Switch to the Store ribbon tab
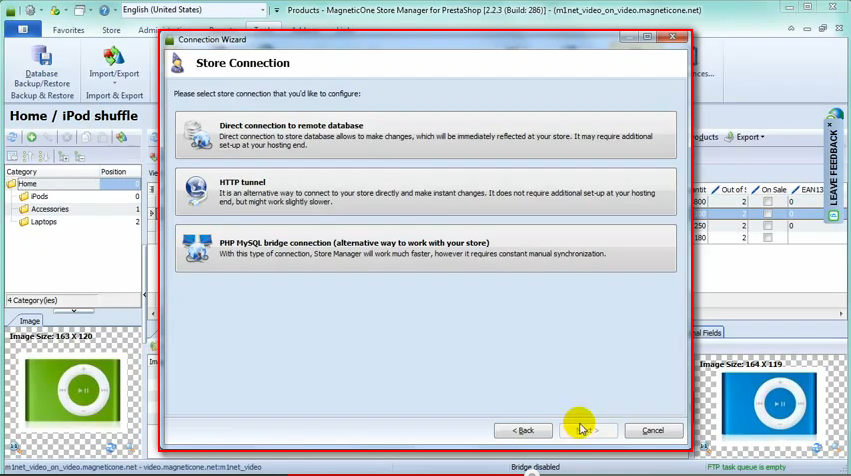The width and height of the screenshot is (851, 476). coord(111,30)
